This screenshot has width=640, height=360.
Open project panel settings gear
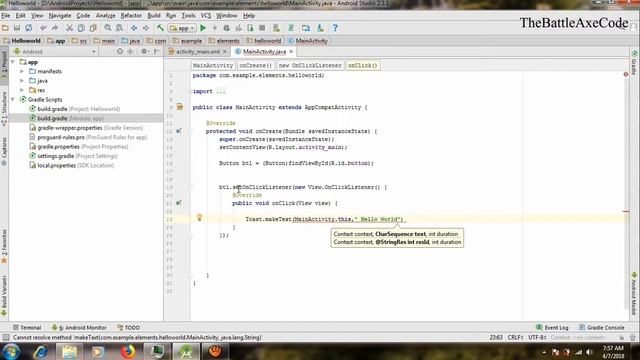tap(144, 52)
